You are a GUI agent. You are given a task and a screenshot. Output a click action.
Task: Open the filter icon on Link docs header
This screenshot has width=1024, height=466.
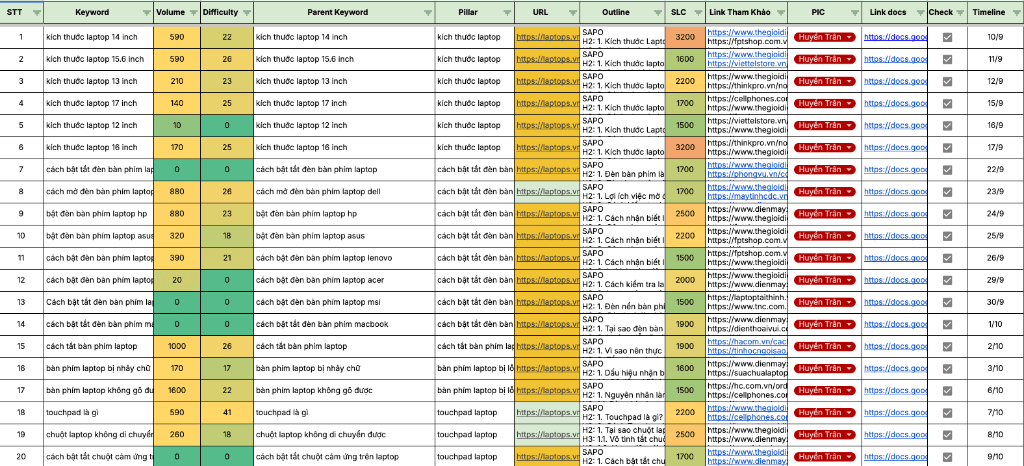920,12
